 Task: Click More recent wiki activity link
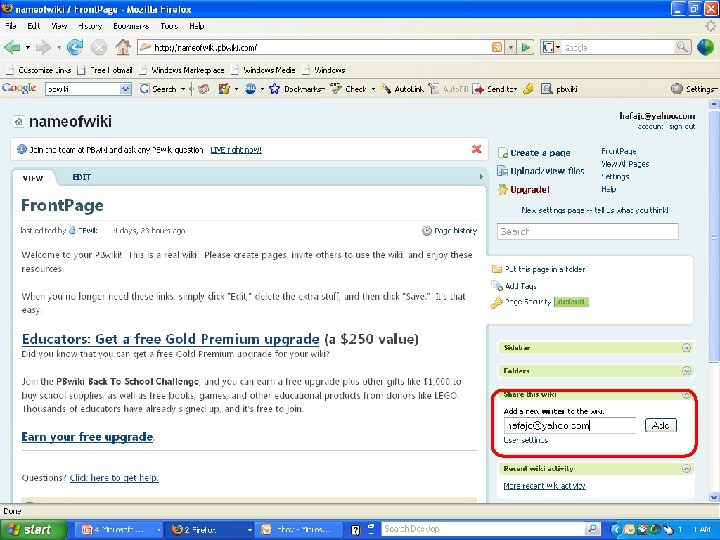point(544,485)
